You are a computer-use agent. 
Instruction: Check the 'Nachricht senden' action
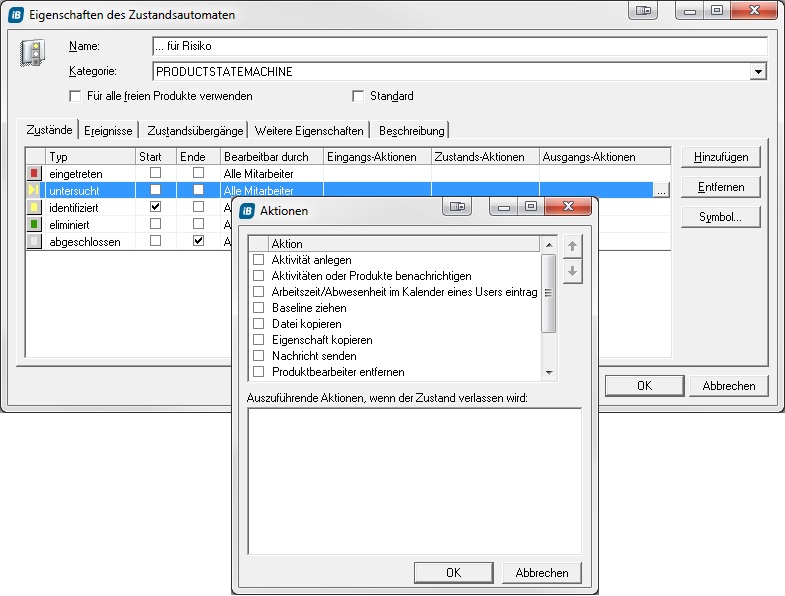pos(259,356)
